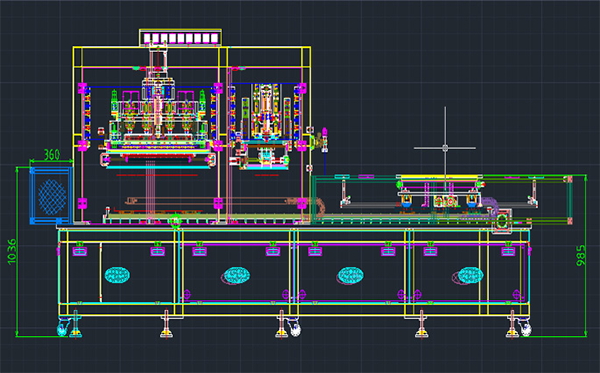Image resolution: width=600 pixels, height=373 pixels.
Task: Select the leftmost cyan ellipse on cabinet door
Action: [x=117, y=275]
